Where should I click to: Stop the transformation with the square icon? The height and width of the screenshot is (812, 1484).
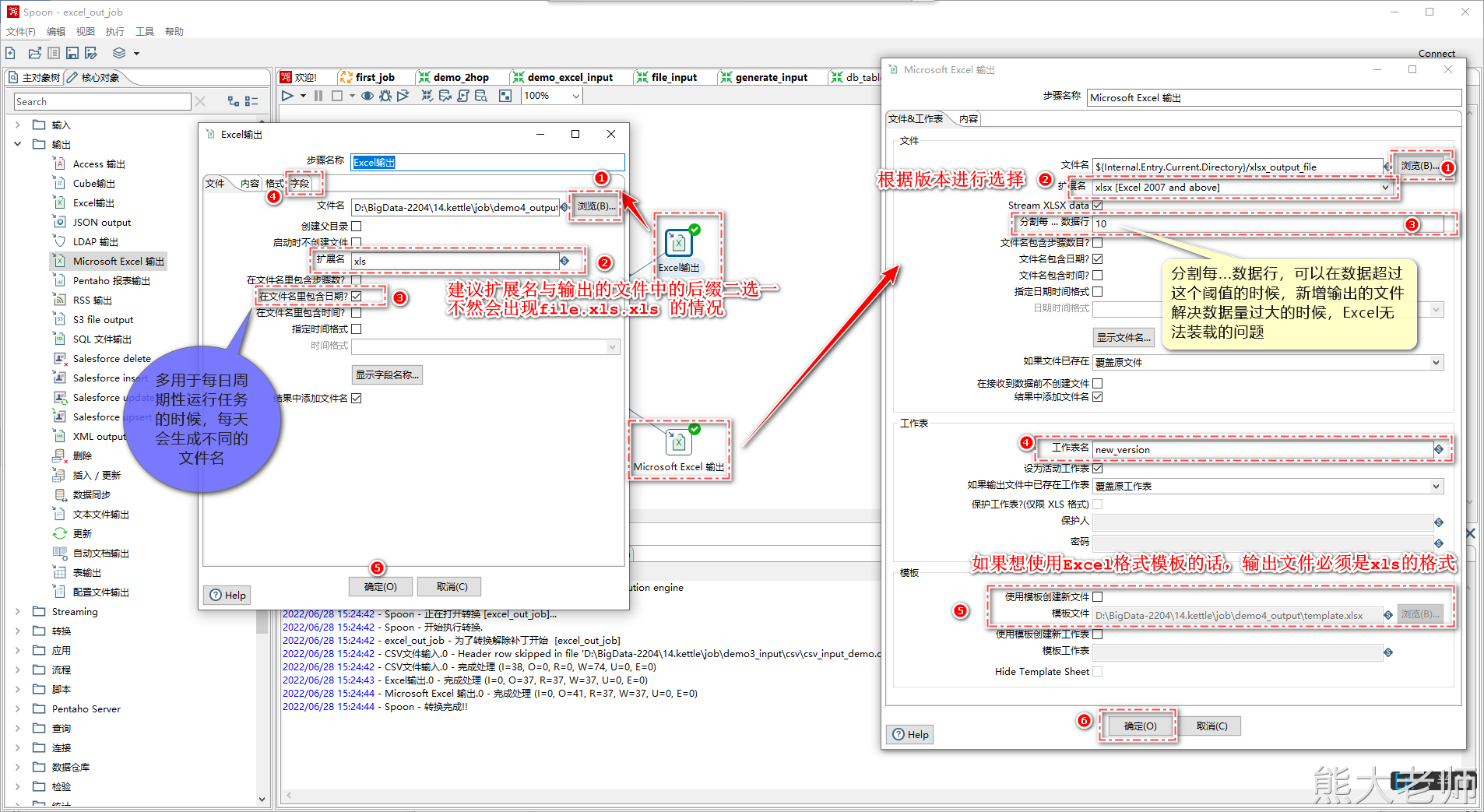[337, 96]
